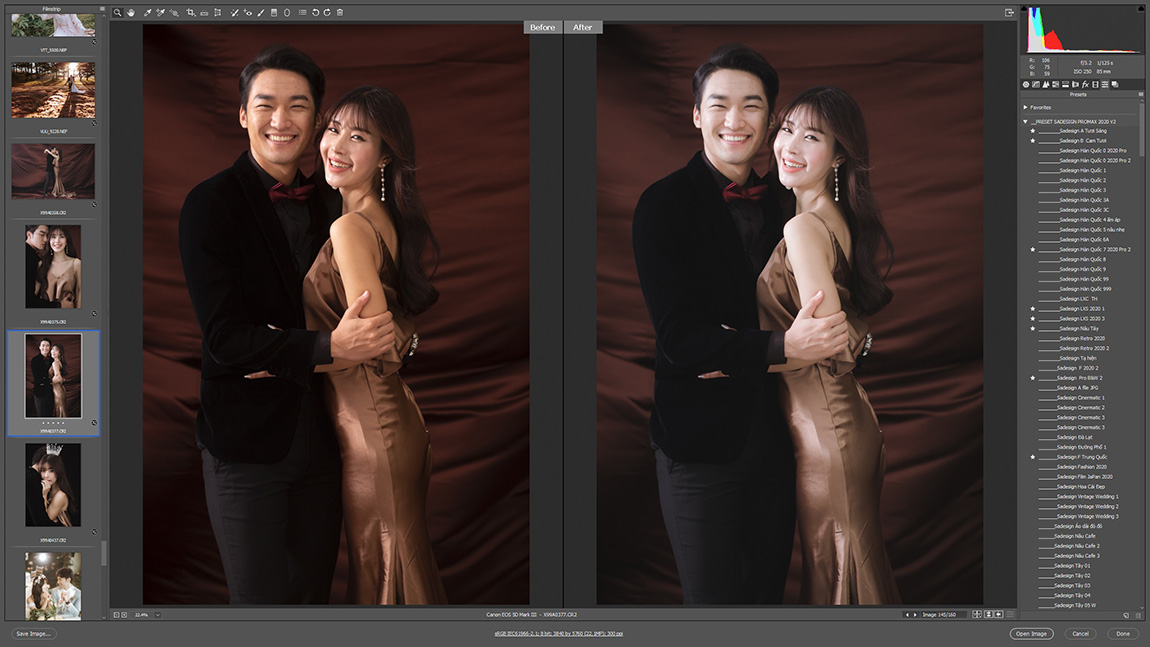Select the Zoom tool

pyautogui.click(x=117, y=13)
